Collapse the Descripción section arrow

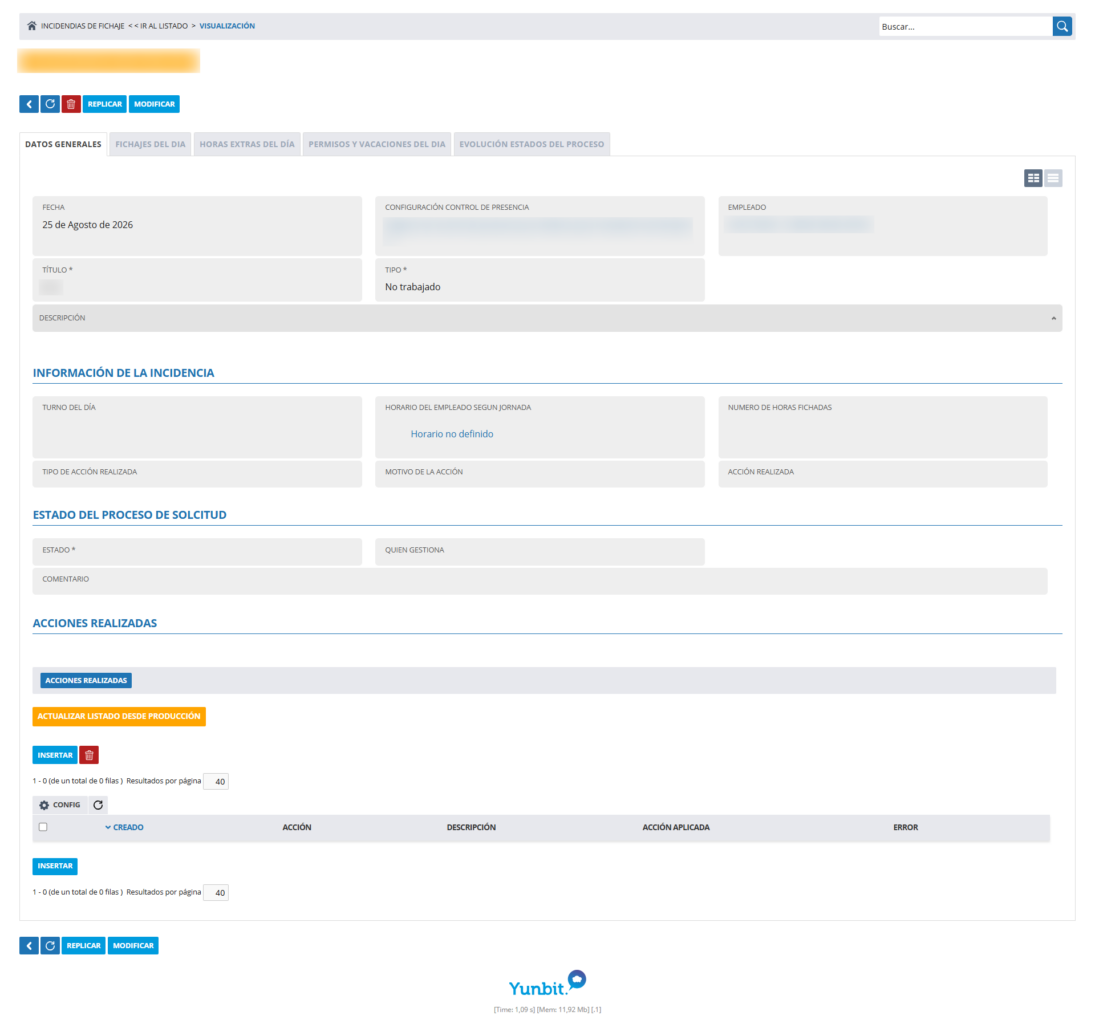coord(1054,319)
